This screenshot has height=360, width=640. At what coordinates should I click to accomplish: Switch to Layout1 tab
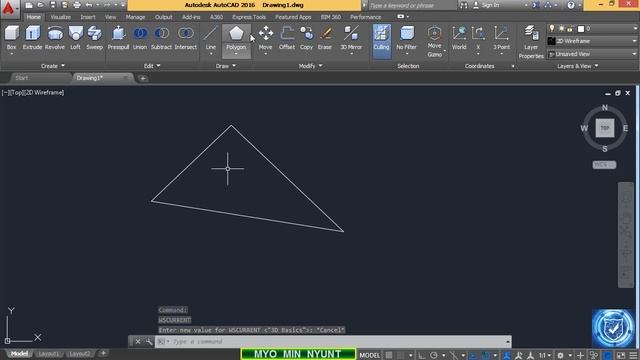click(x=48, y=354)
